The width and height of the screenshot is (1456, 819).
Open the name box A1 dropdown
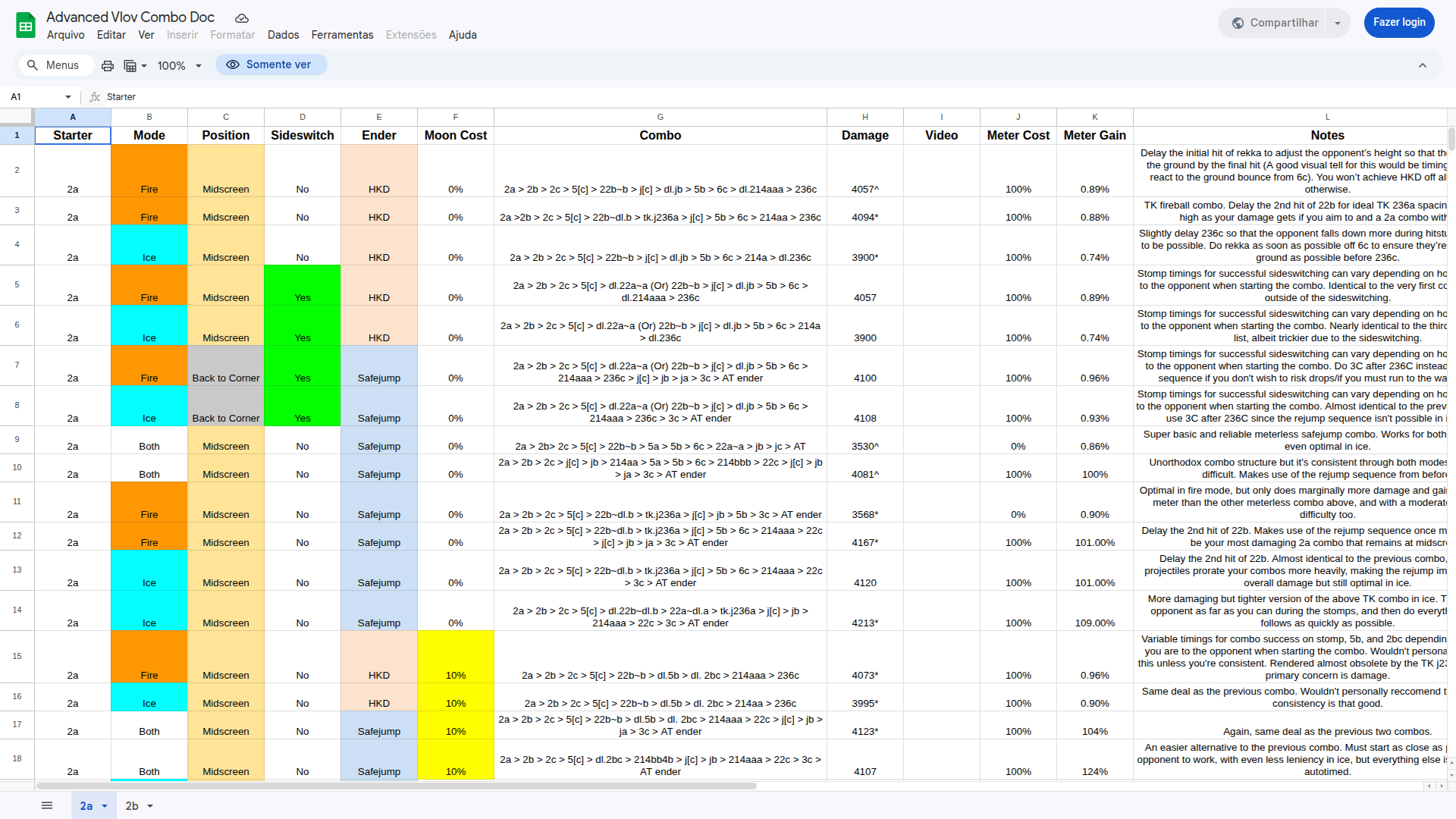coord(68,97)
